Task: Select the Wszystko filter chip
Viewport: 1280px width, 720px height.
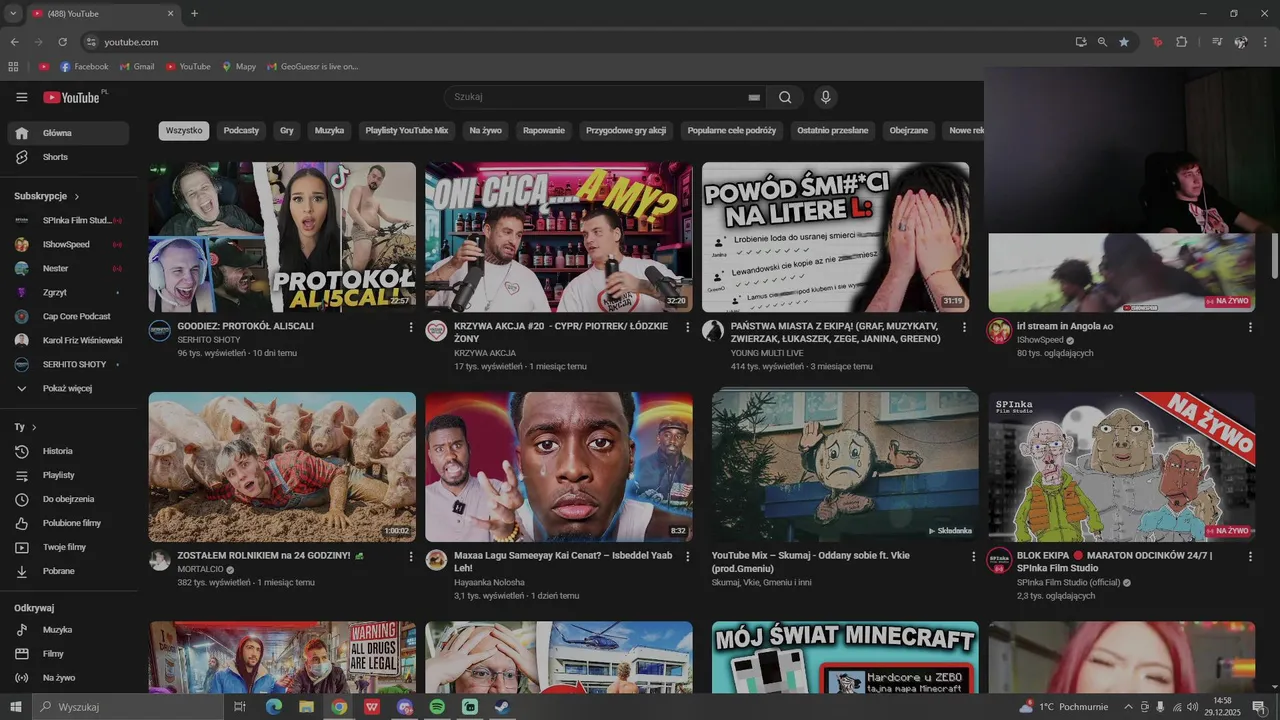Action: tap(184, 131)
